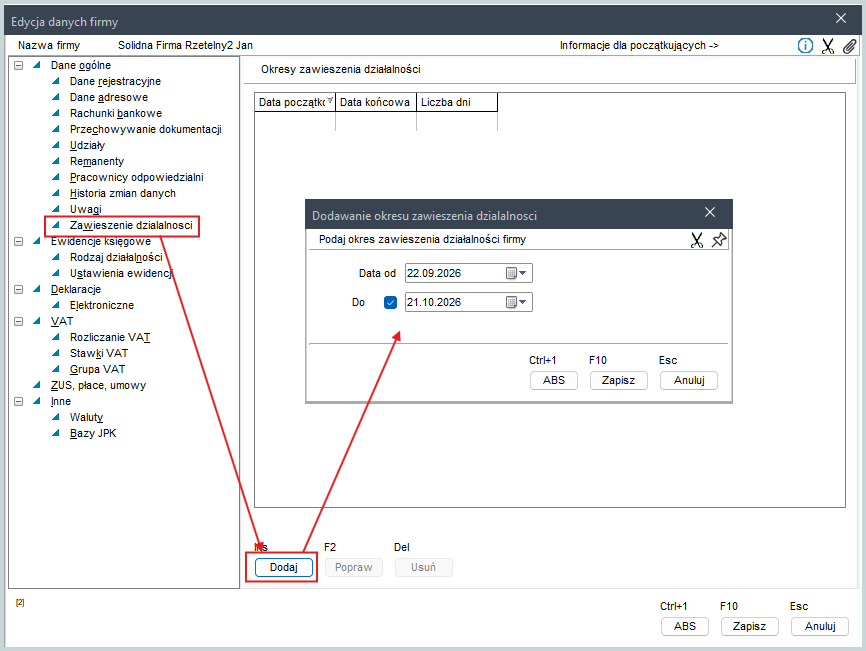Collapse the VAT tree node
The width and height of the screenshot is (866, 651).
pyautogui.click(x=19, y=321)
